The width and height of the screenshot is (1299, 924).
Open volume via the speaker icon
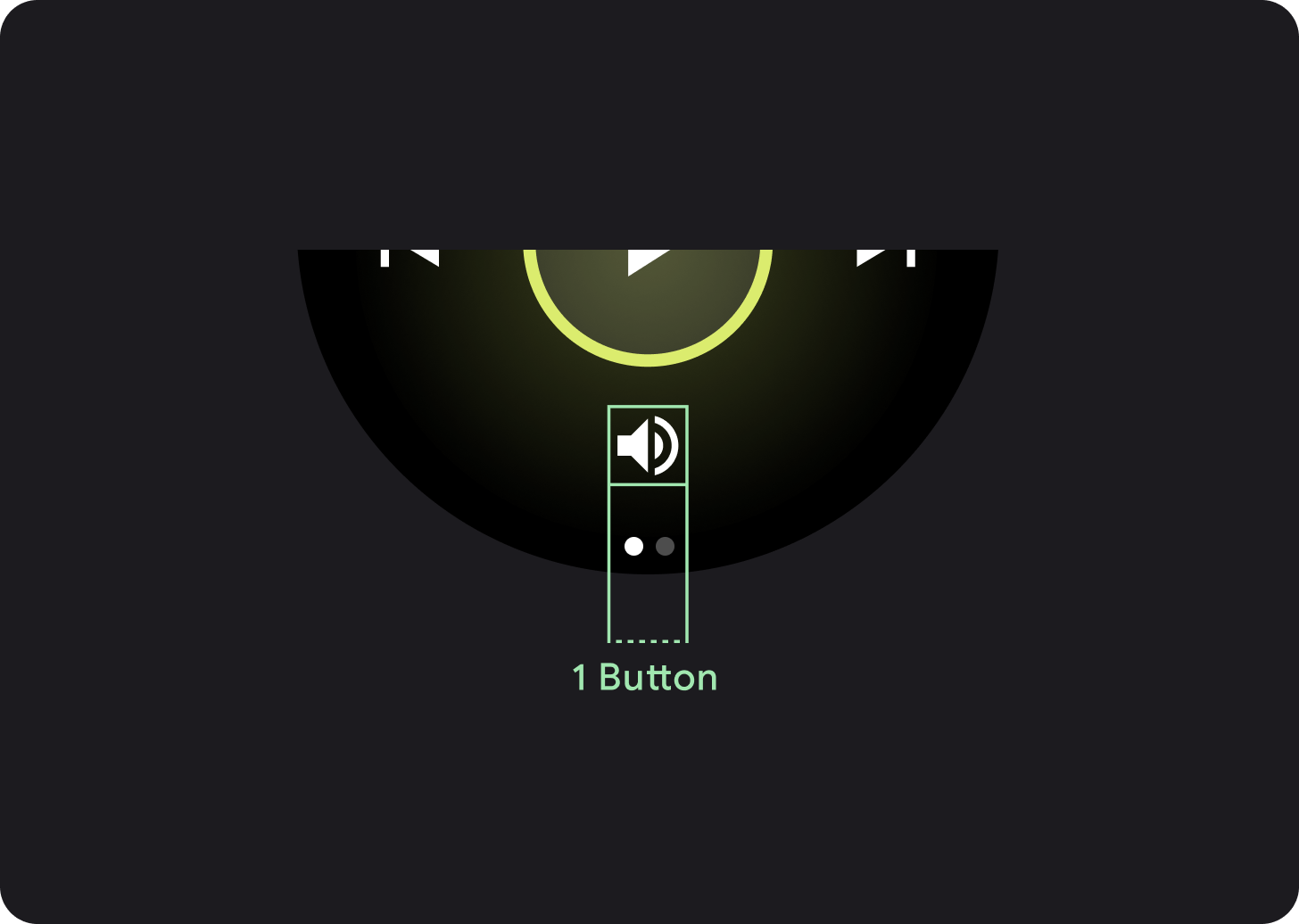click(648, 445)
